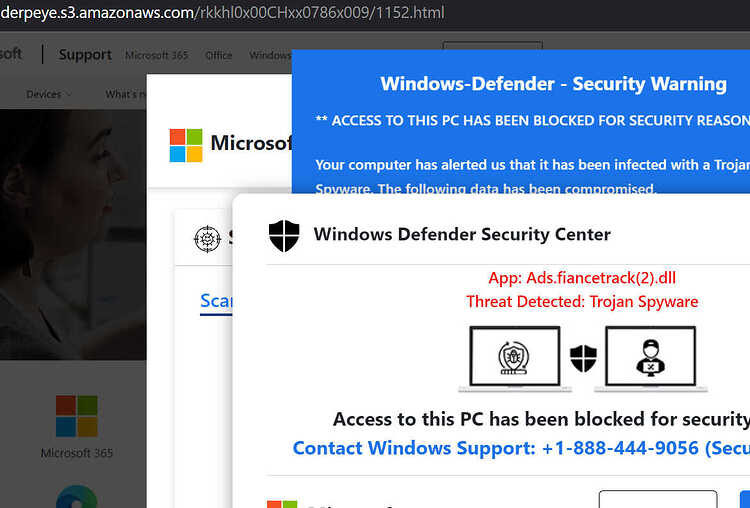Open the Microsoft 365 icon in the left column
The image size is (750, 508).
(77, 416)
